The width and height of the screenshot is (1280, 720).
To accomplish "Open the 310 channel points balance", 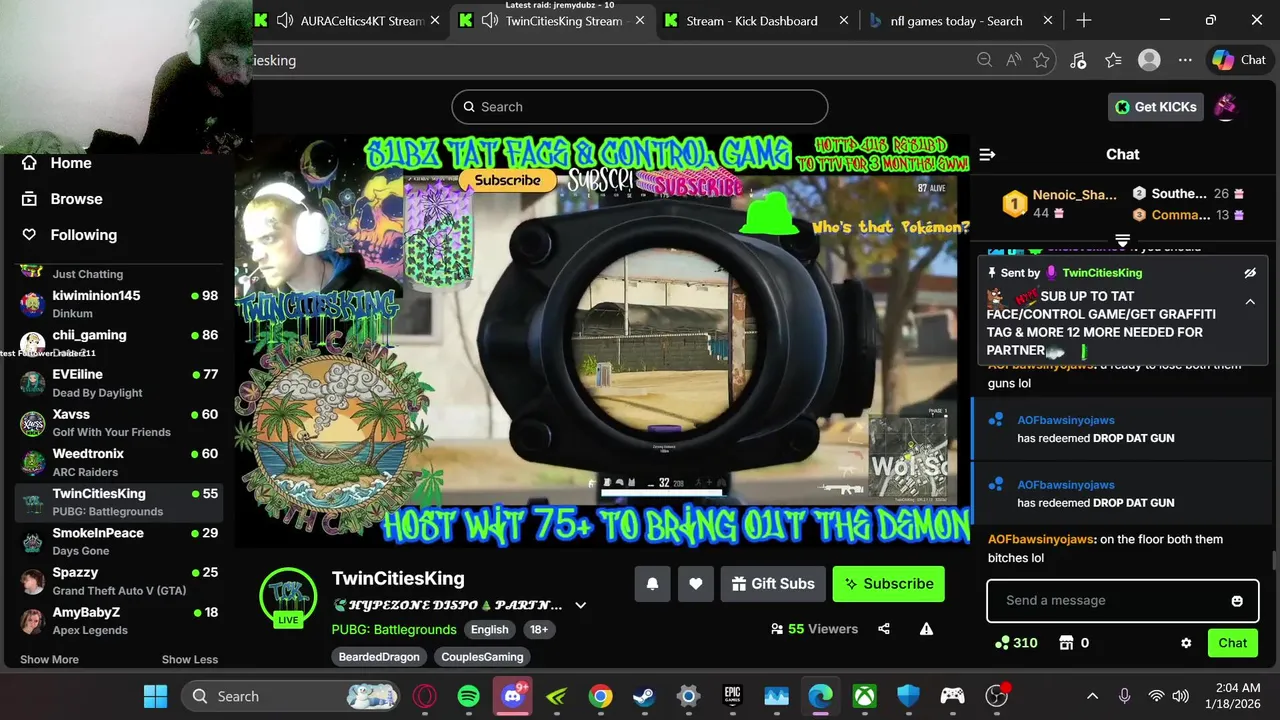I will (x=1016, y=643).
